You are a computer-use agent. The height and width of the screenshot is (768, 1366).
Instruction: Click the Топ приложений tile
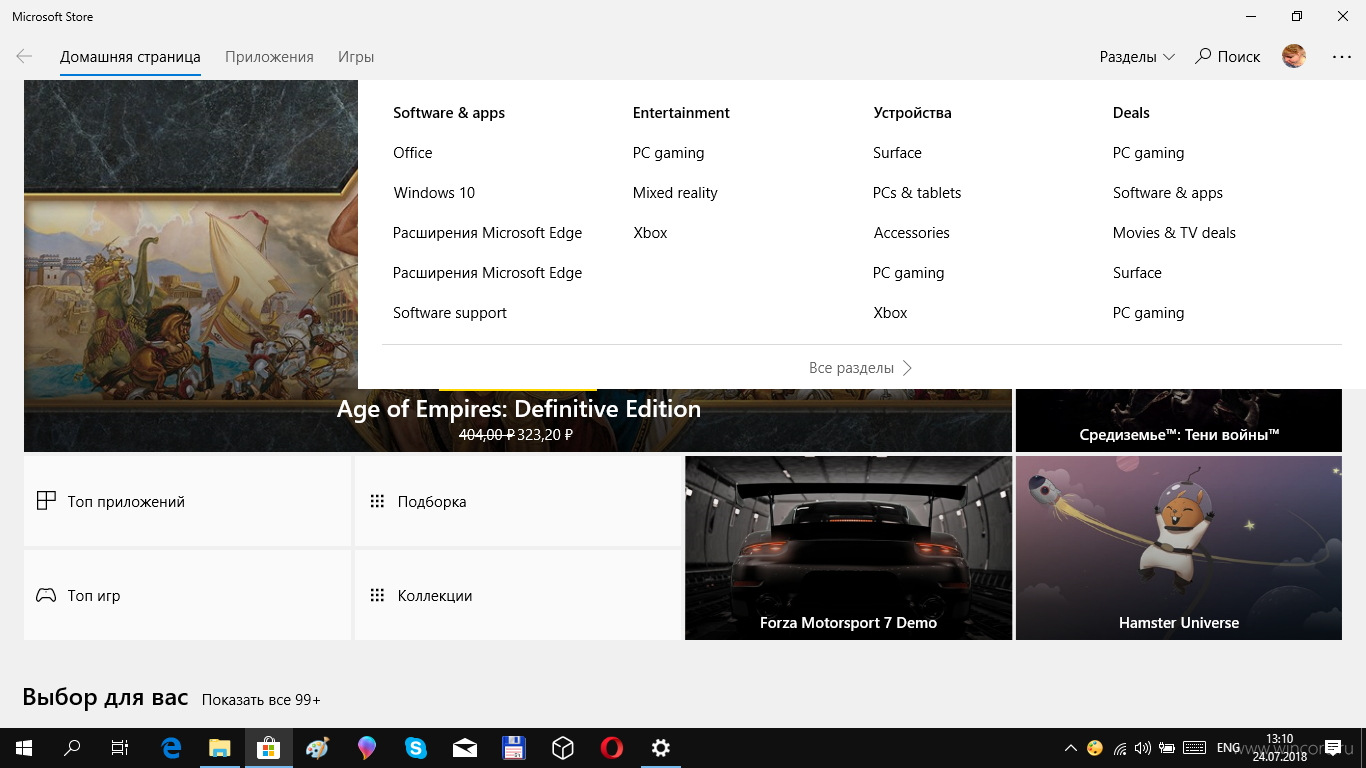(188, 501)
